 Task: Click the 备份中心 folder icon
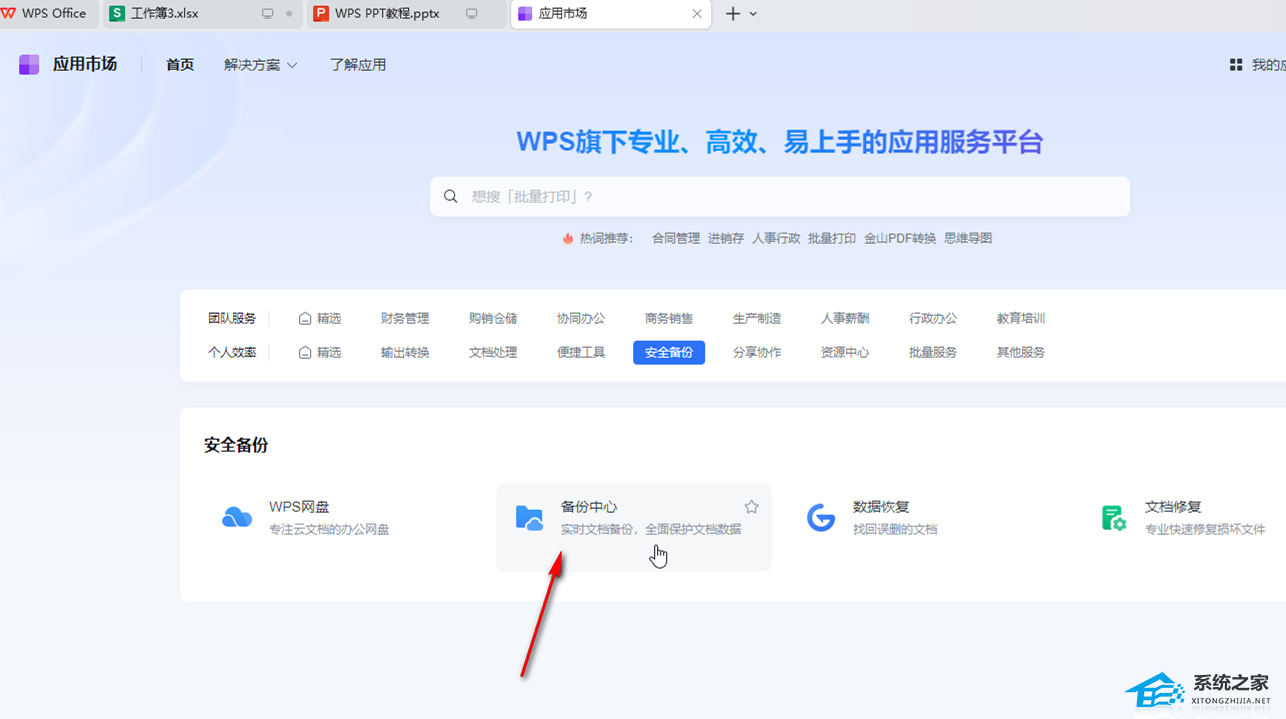(529, 518)
